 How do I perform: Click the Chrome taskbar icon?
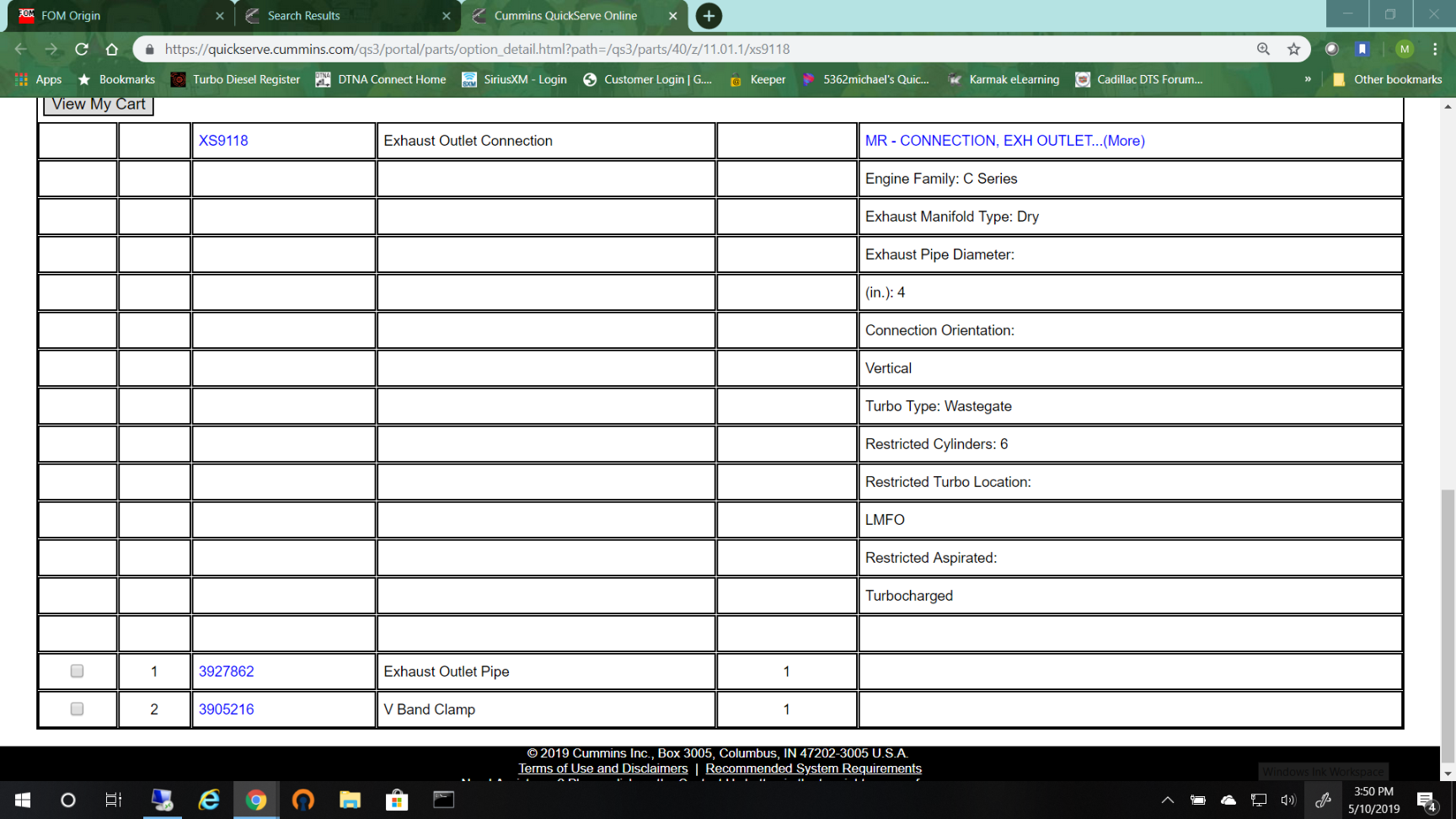(255, 800)
